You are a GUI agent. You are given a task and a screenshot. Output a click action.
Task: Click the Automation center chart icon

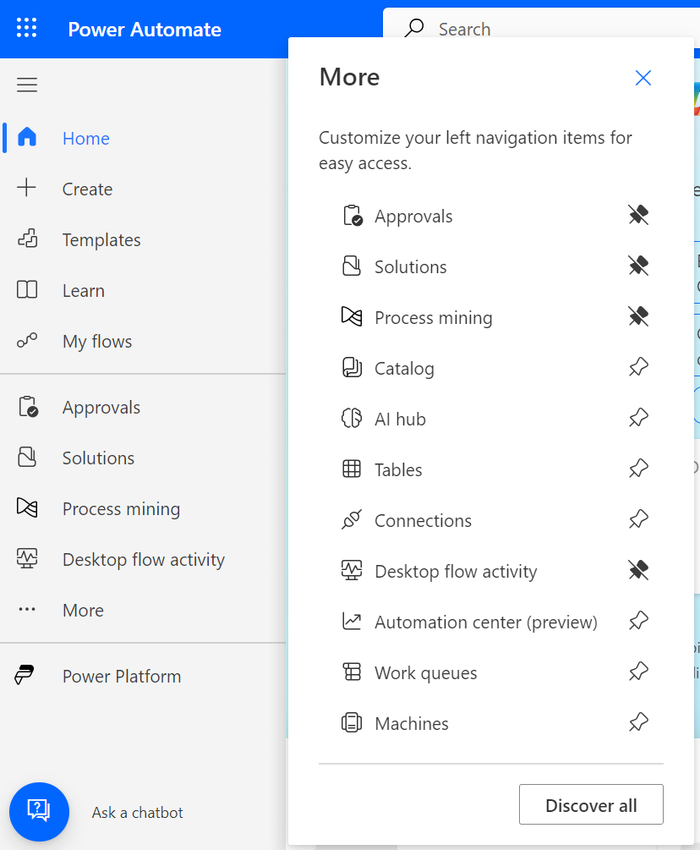tap(351, 622)
